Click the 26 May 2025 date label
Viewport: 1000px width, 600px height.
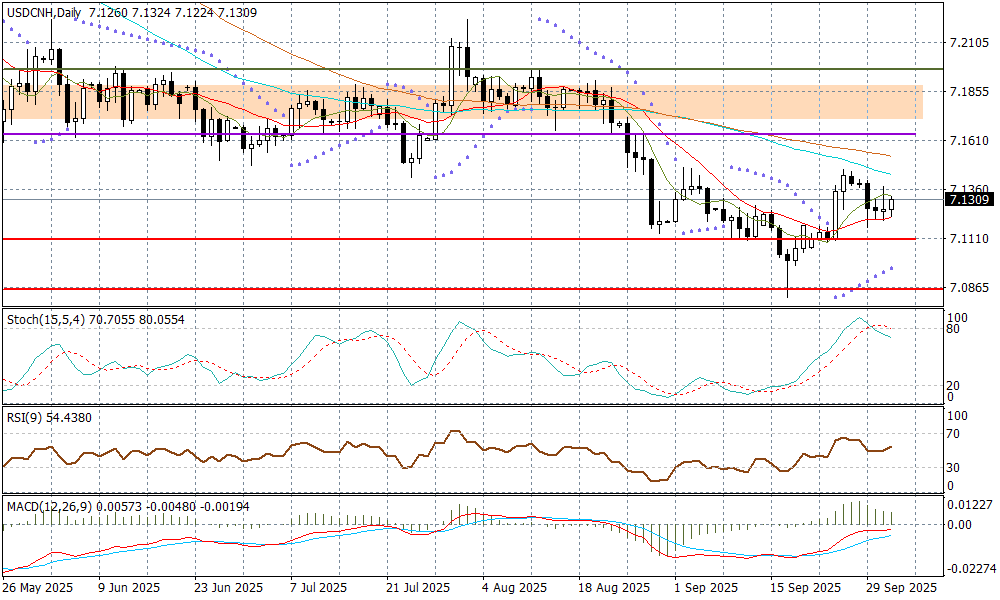(39, 587)
